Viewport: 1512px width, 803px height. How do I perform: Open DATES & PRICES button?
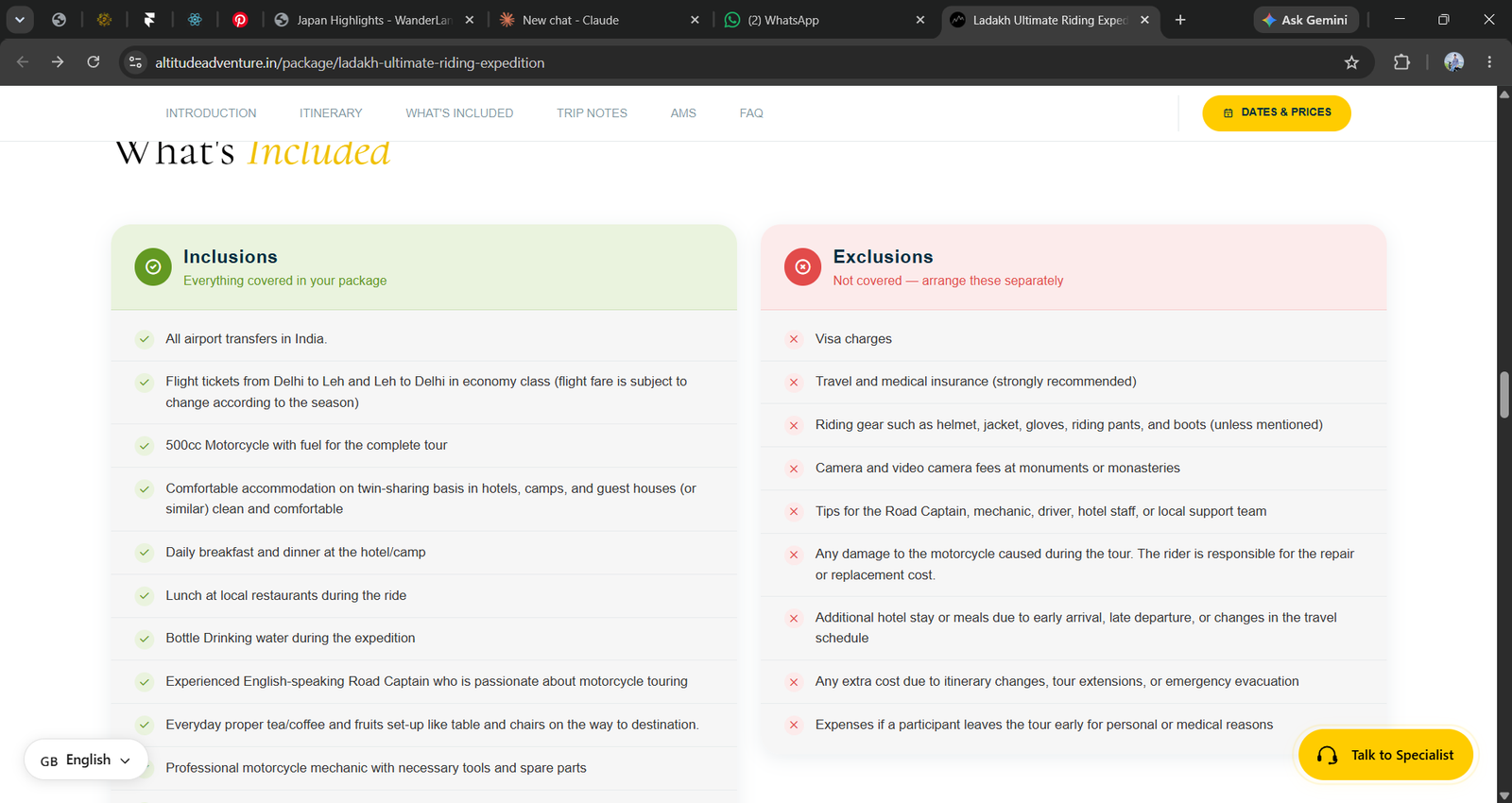pos(1277,112)
